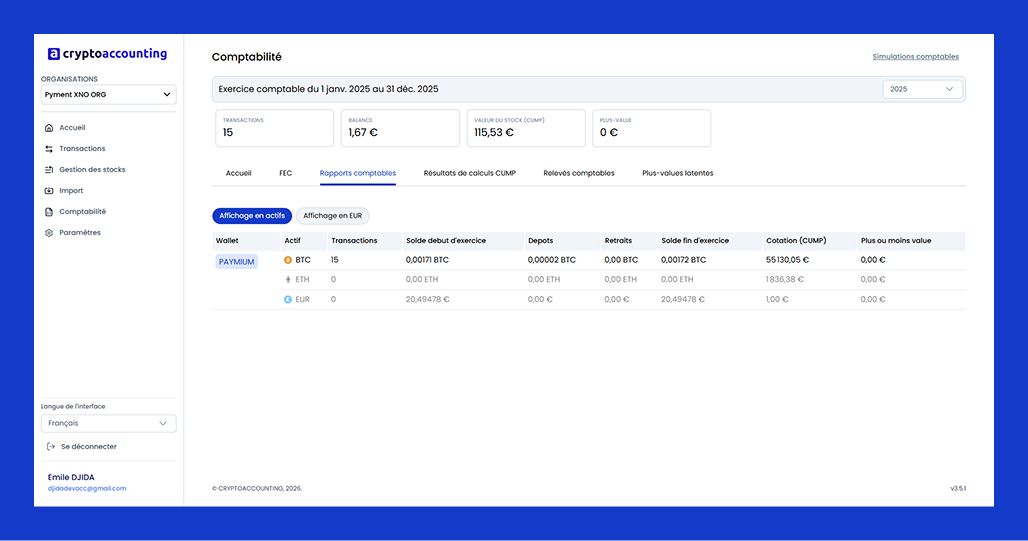Viewport: 1028px width, 541px height.
Task: Click the 55 130,05 € quotation cell
Action: click(787, 260)
